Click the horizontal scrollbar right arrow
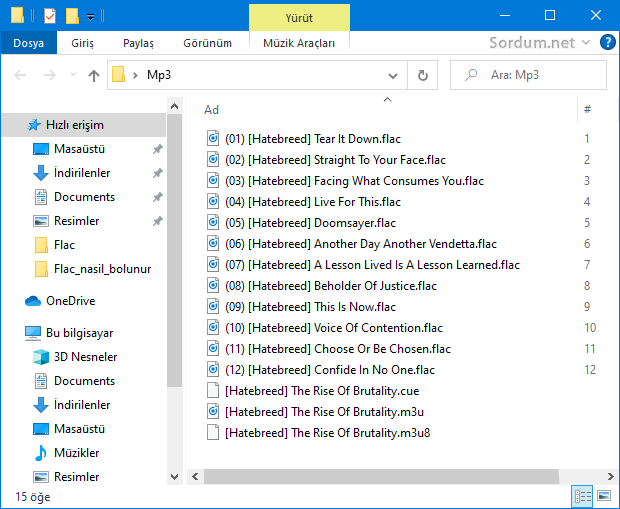The height and width of the screenshot is (509, 620). [611, 476]
